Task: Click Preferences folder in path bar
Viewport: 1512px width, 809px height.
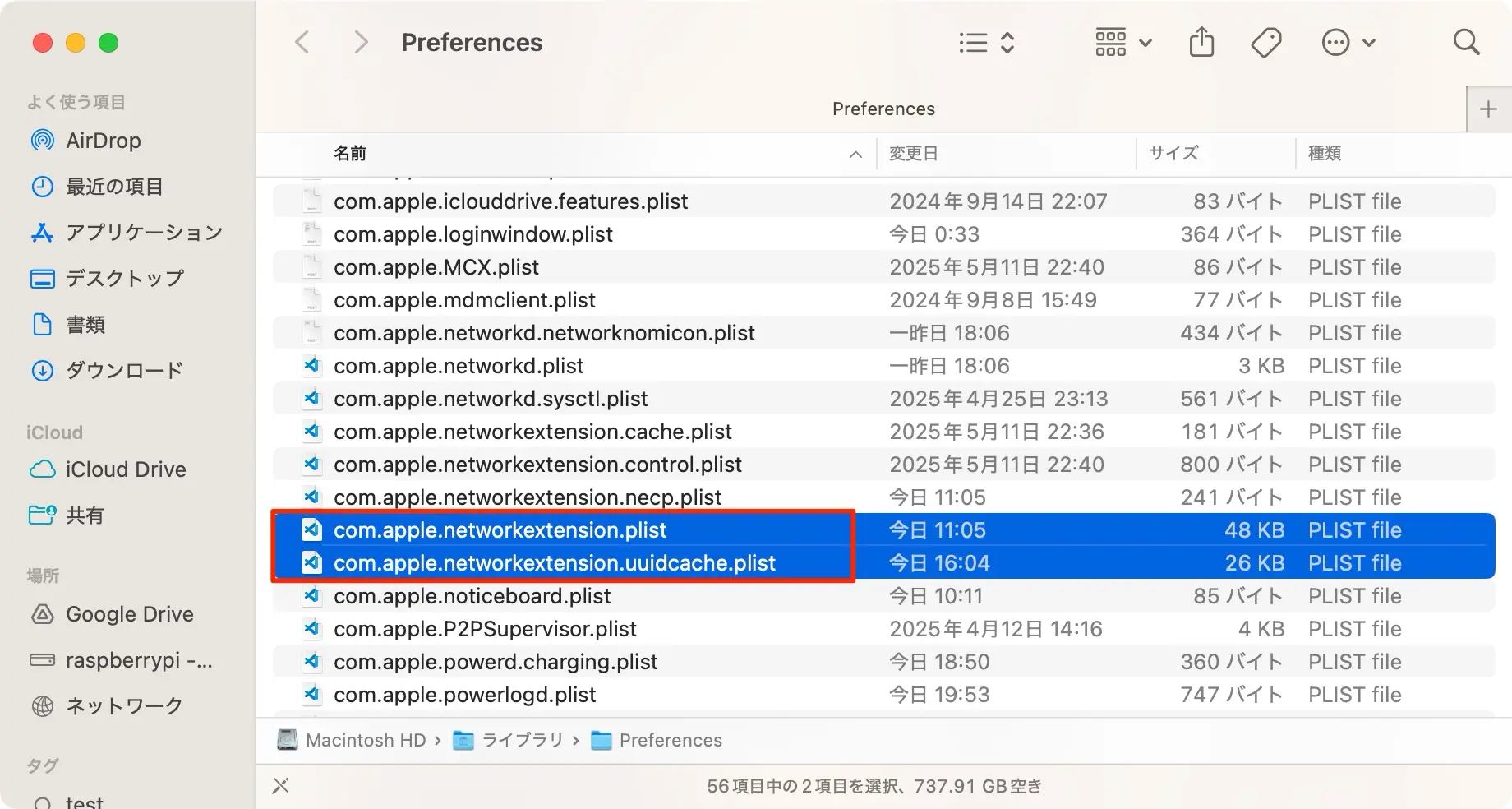Action: [657, 741]
